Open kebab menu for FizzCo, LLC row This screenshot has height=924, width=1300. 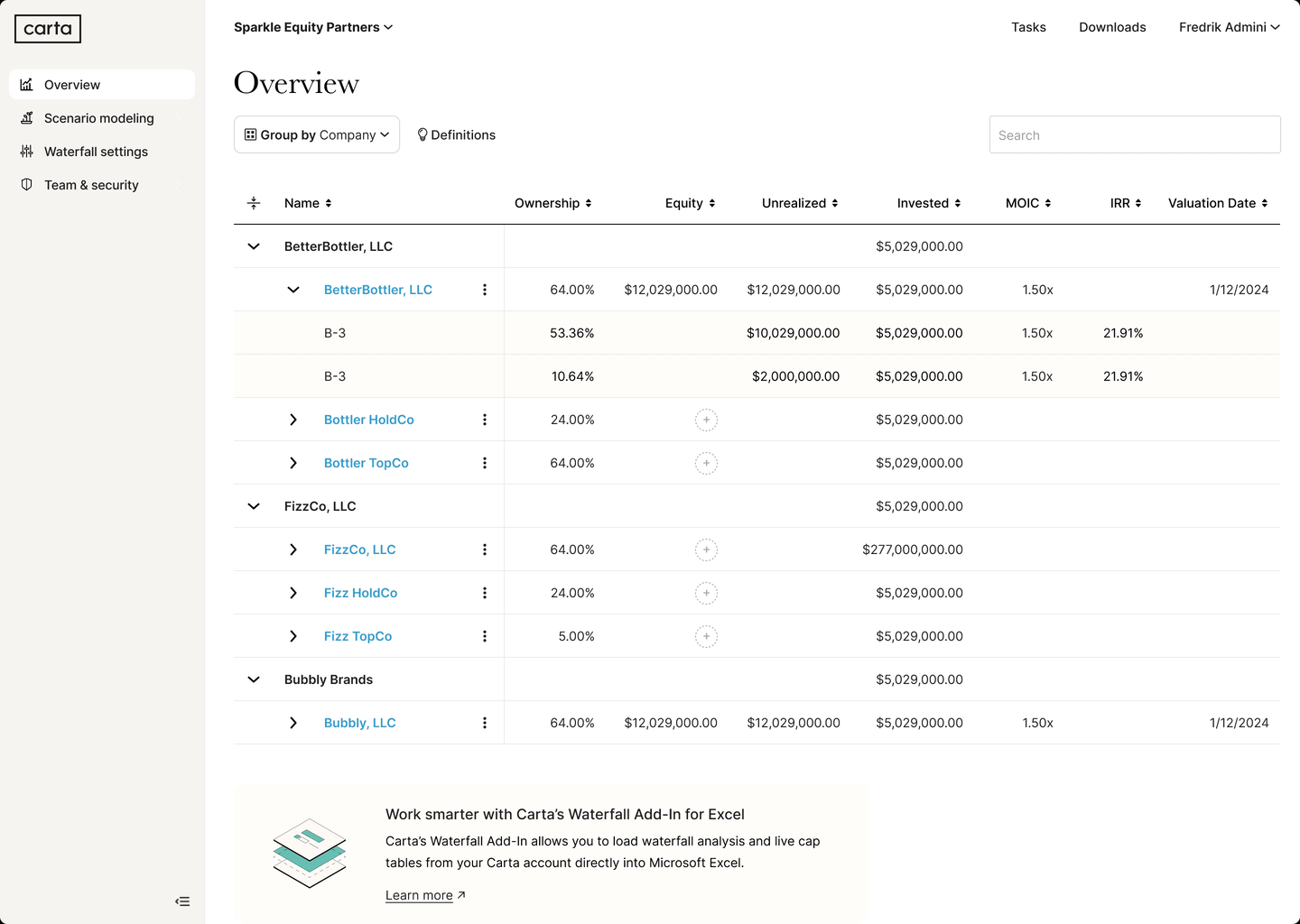tap(485, 550)
